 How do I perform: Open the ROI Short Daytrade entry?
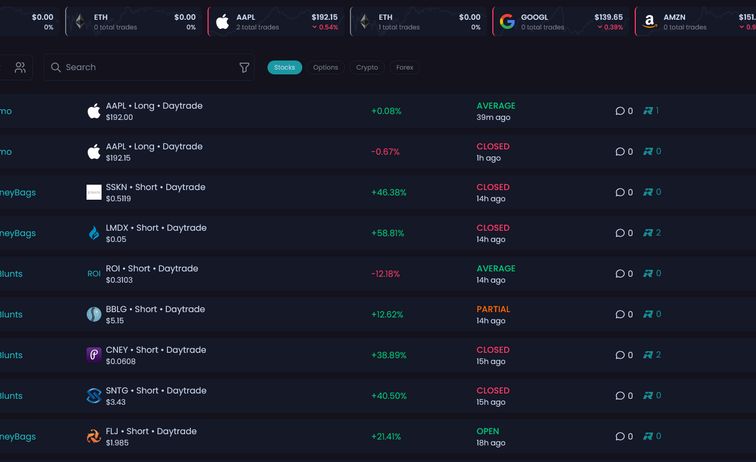(x=152, y=269)
